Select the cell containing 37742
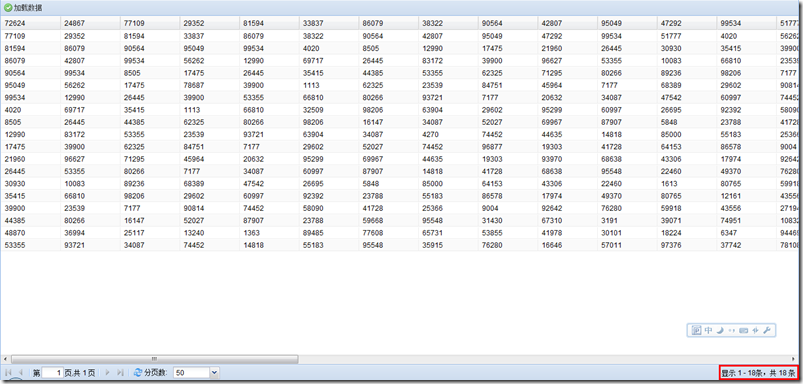The image size is (803, 384). pyautogui.click(x=747, y=245)
